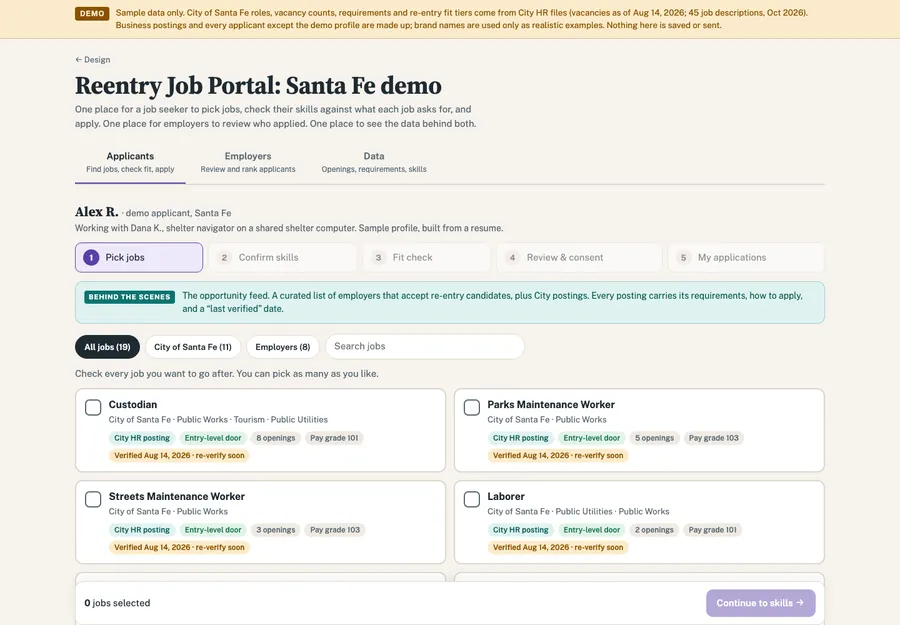This screenshot has height=625, width=900.
Task: Click Streets Maintenance's Pay grade 103 tag
Action: click(x=335, y=530)
